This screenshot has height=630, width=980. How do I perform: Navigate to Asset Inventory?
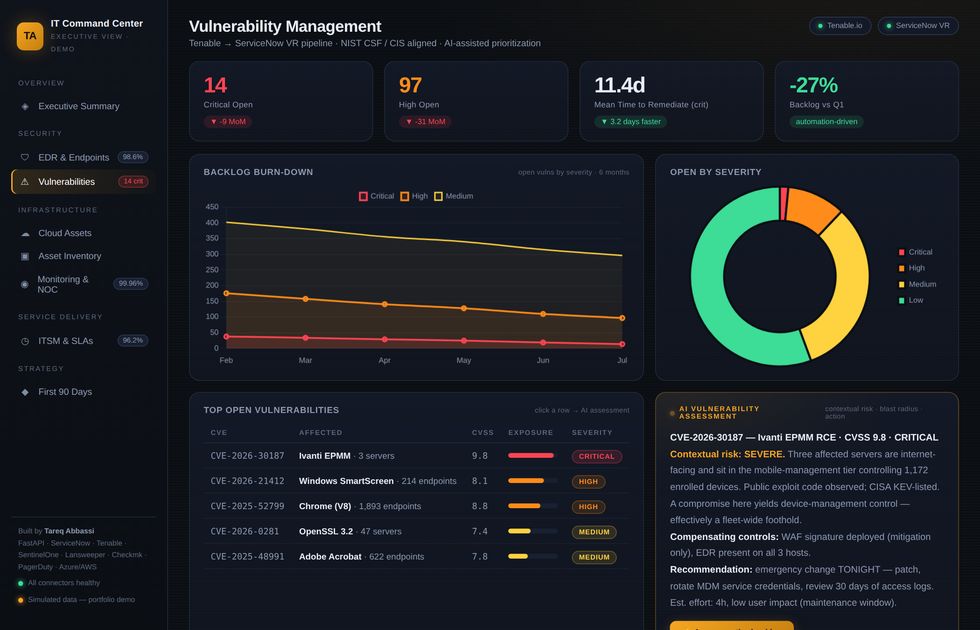click(84, 256)
